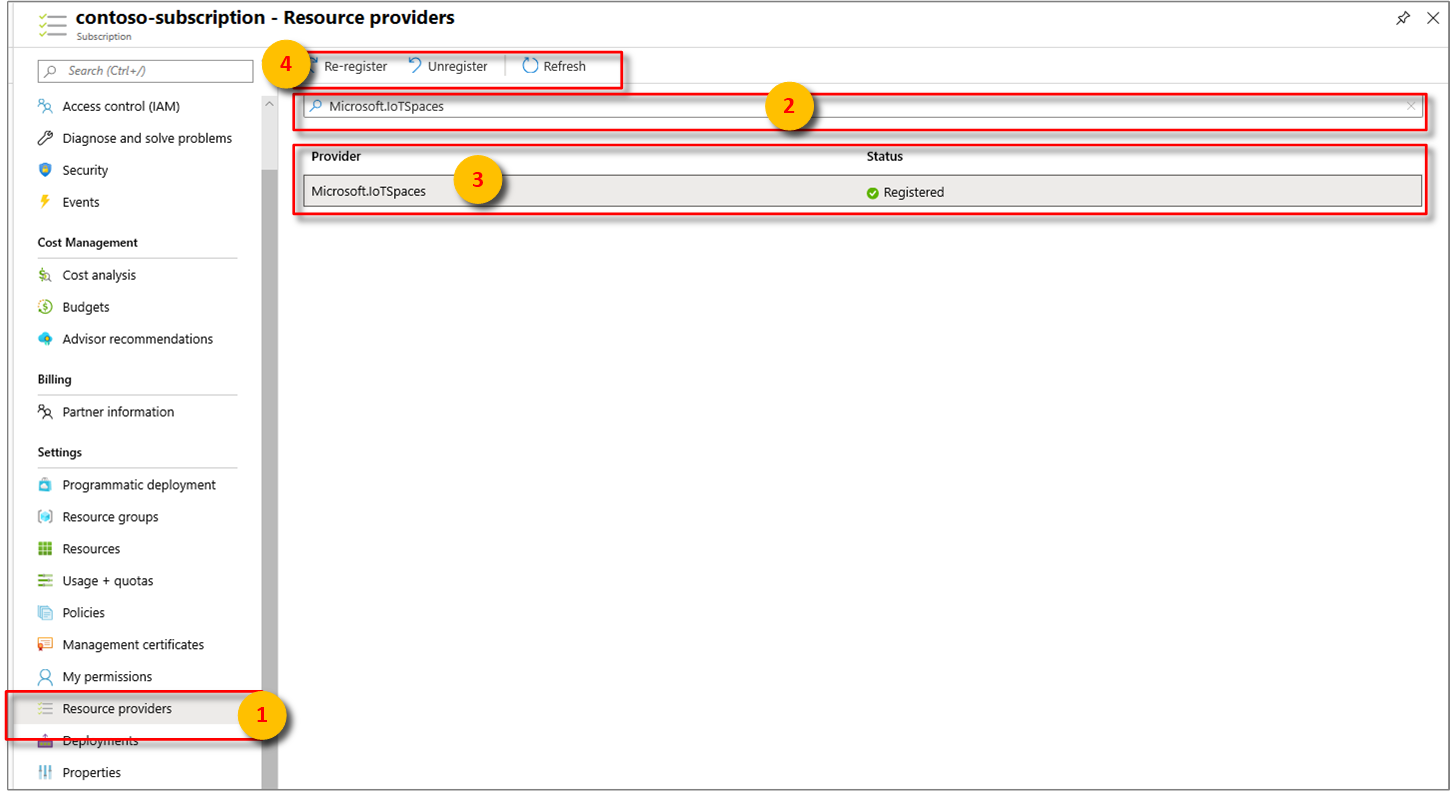Go to Deployments in the sidebar
1451x791 pixels.
100,741
